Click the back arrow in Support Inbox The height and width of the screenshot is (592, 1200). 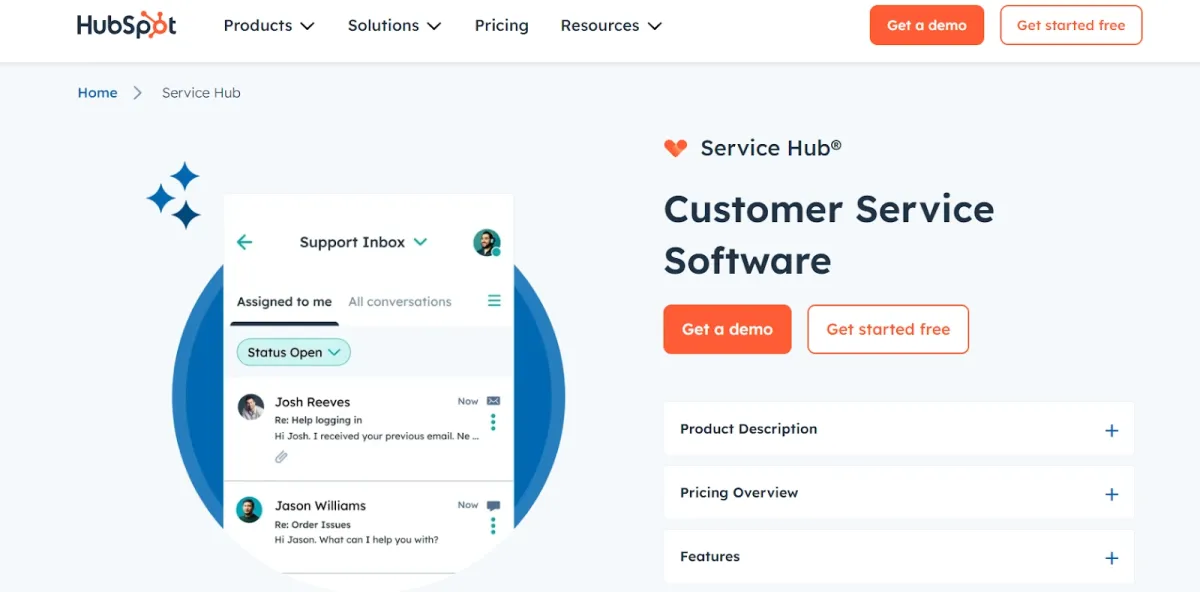[x=244, y=242]
